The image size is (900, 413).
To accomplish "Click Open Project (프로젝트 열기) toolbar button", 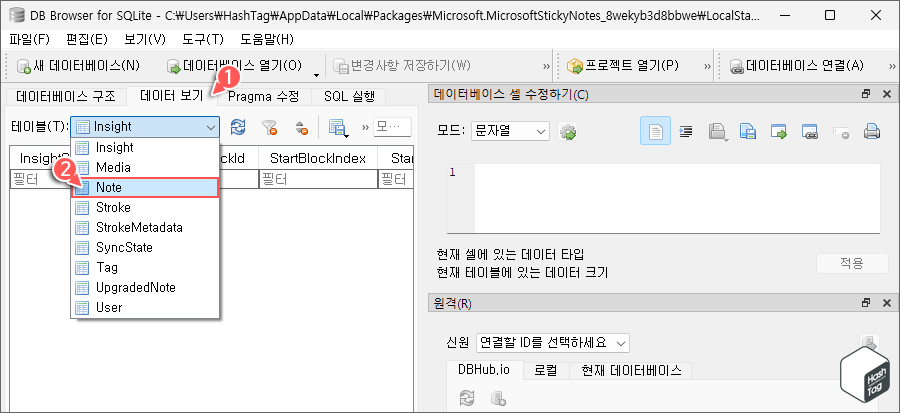I will pyautogui.click(x=623, y=65).
